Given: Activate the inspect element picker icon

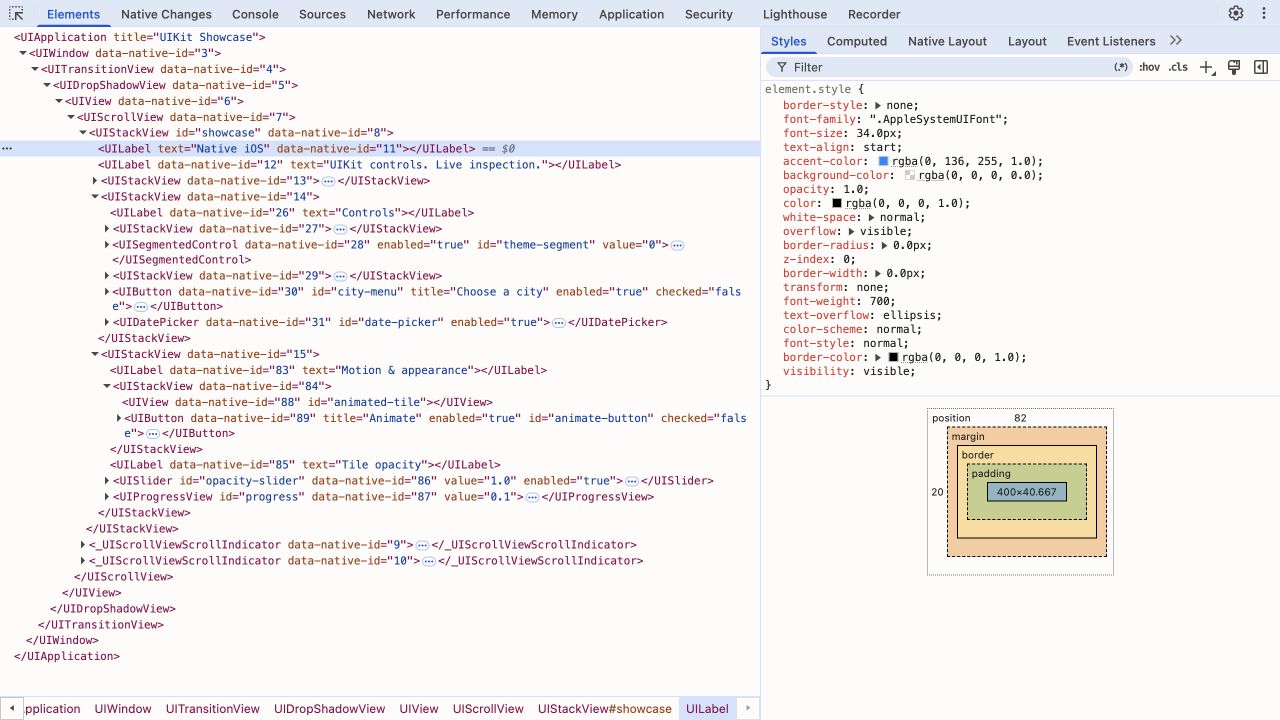Looking at the screenshot, I should click(16, 14).
